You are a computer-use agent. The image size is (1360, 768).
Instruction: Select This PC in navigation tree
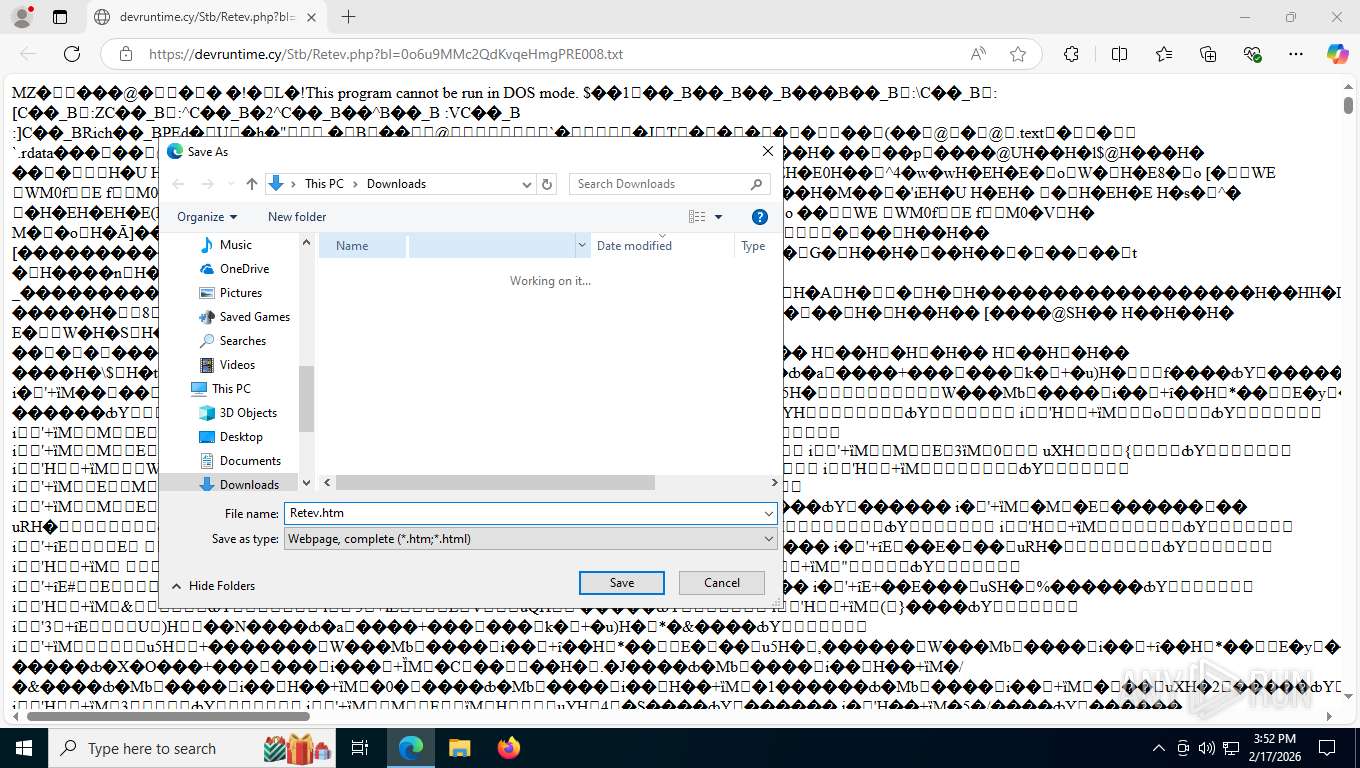pyautogui.click(x=231, y=389)
